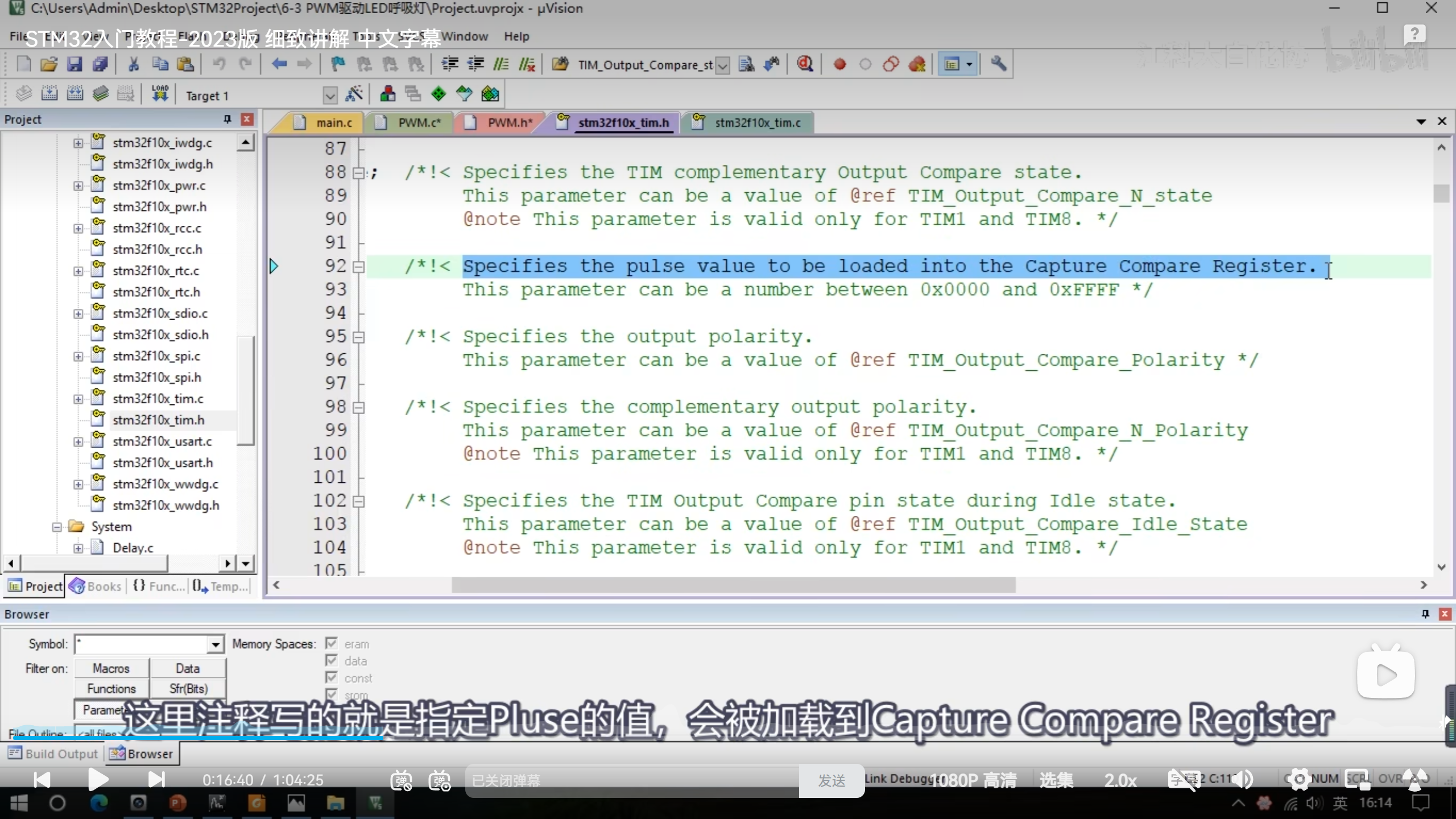1456x819 pixels.
Task: Click the Save file toolbar icon
Action: pyautogui.click(x=75, y=64)
